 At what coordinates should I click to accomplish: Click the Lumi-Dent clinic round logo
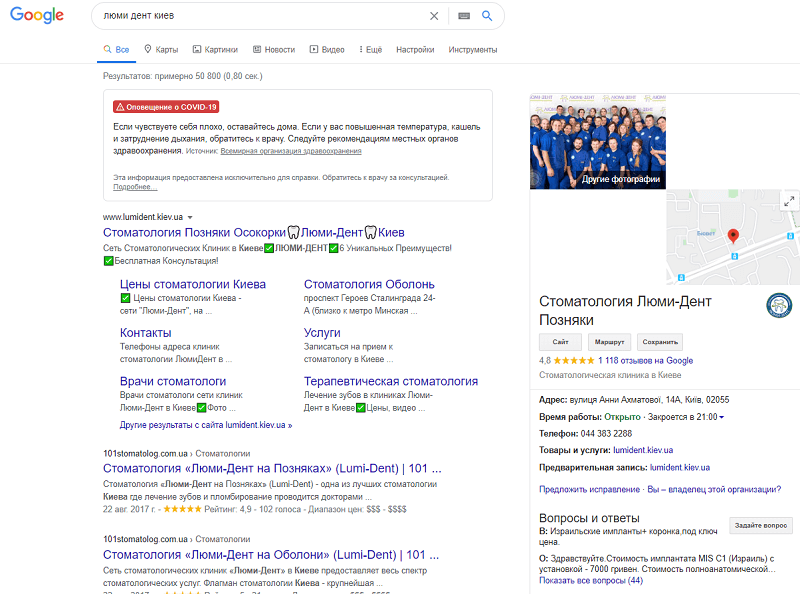coord(779,306)
